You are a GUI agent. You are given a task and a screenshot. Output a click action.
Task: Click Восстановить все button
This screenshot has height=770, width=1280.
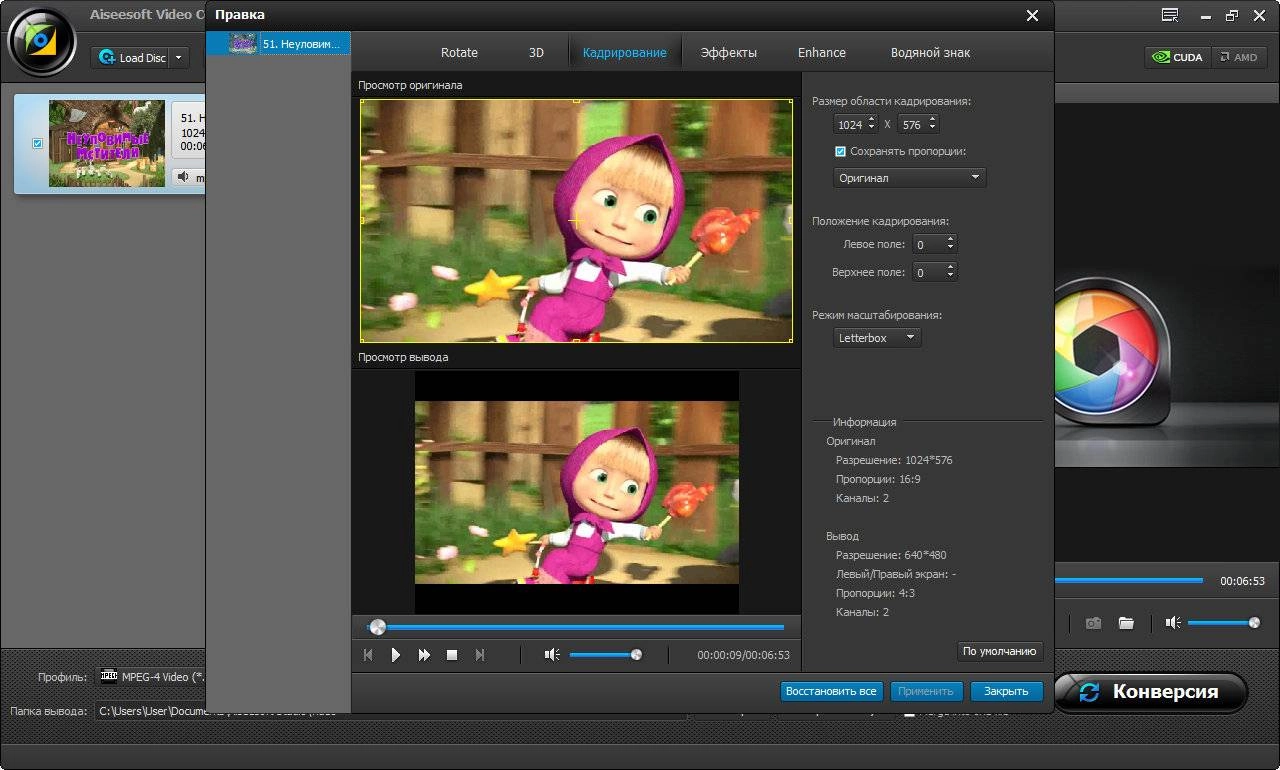[831, 691]
